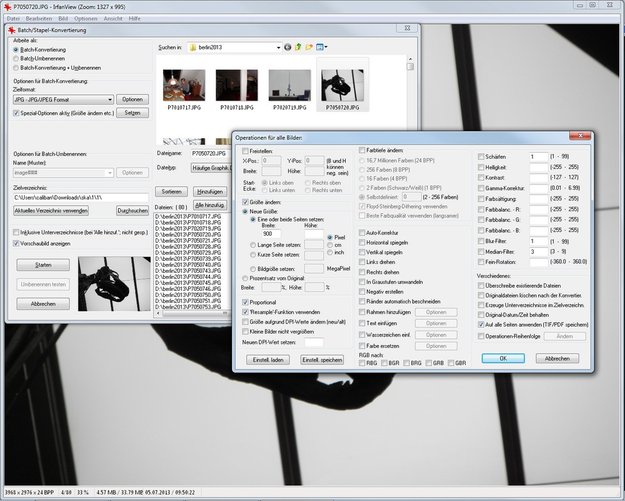625x501 pixels.
Task: Open the Bild menu
Action: (x=63, y=18)
